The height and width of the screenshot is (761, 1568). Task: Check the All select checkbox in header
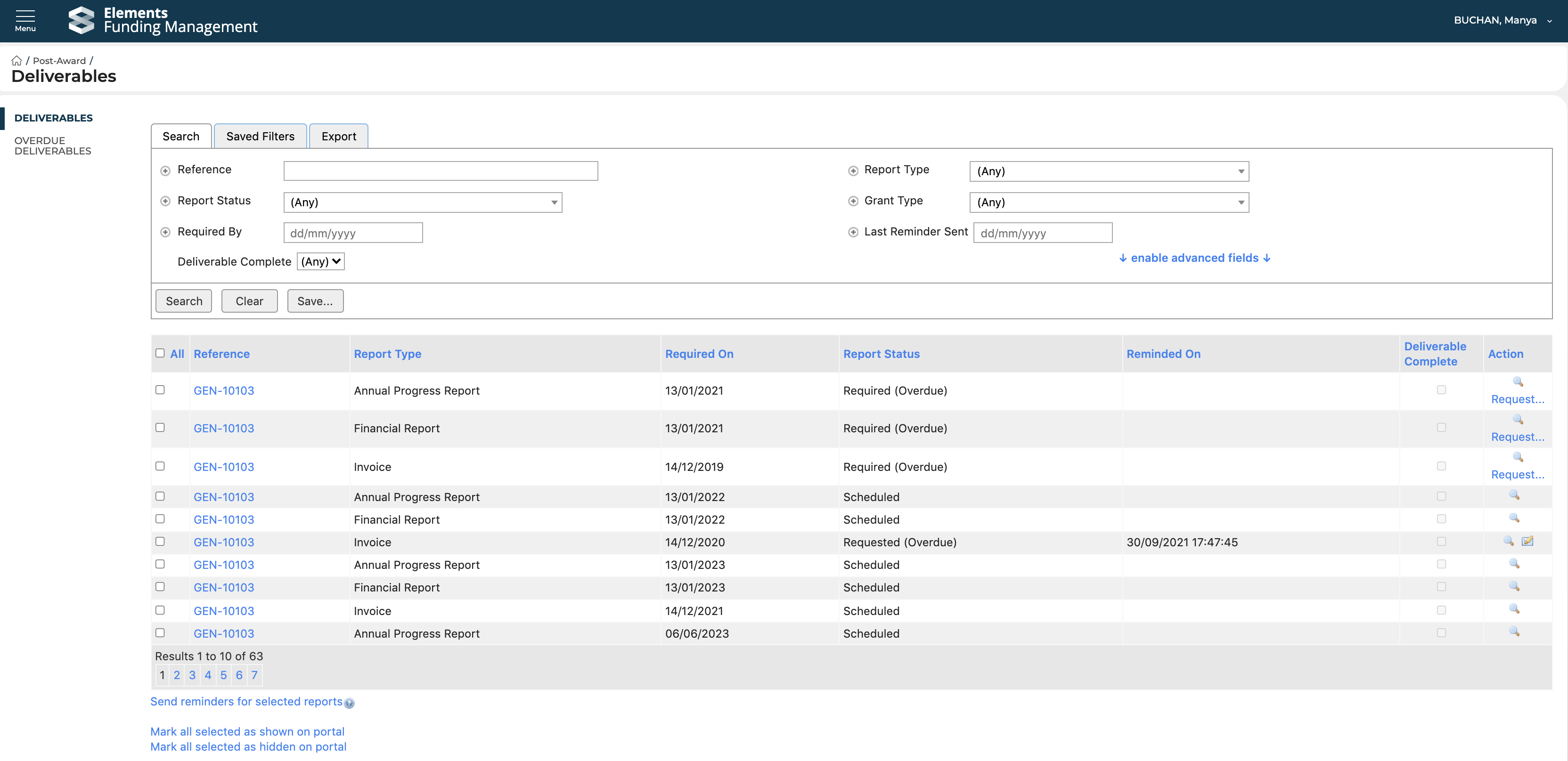pos(160,353)
